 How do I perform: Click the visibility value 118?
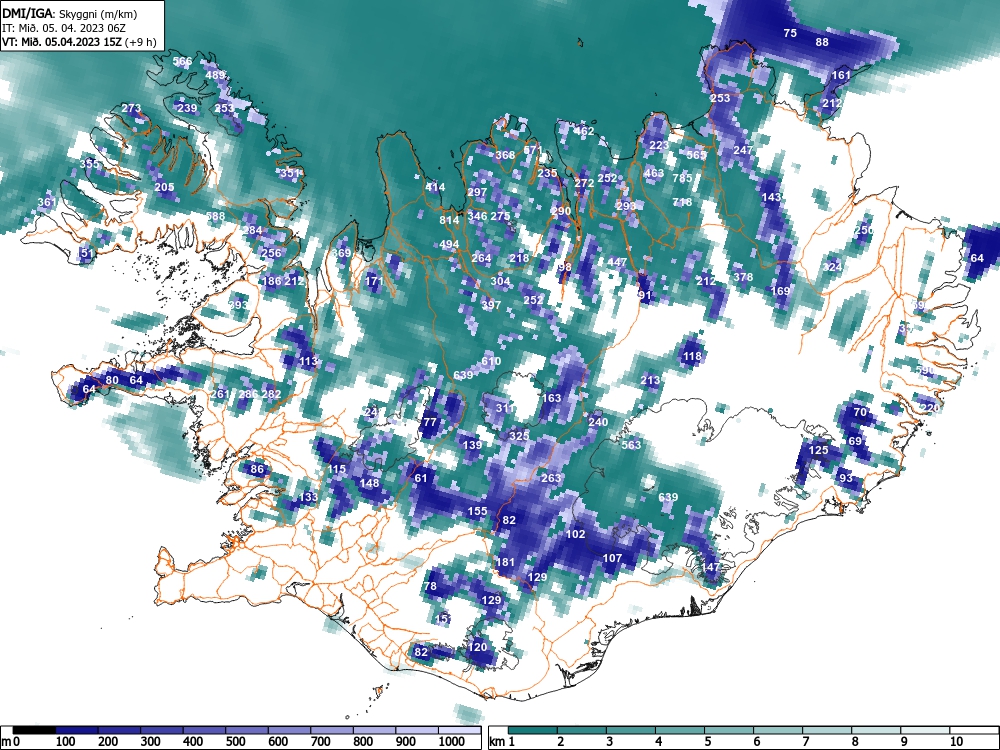pos(692,357)
